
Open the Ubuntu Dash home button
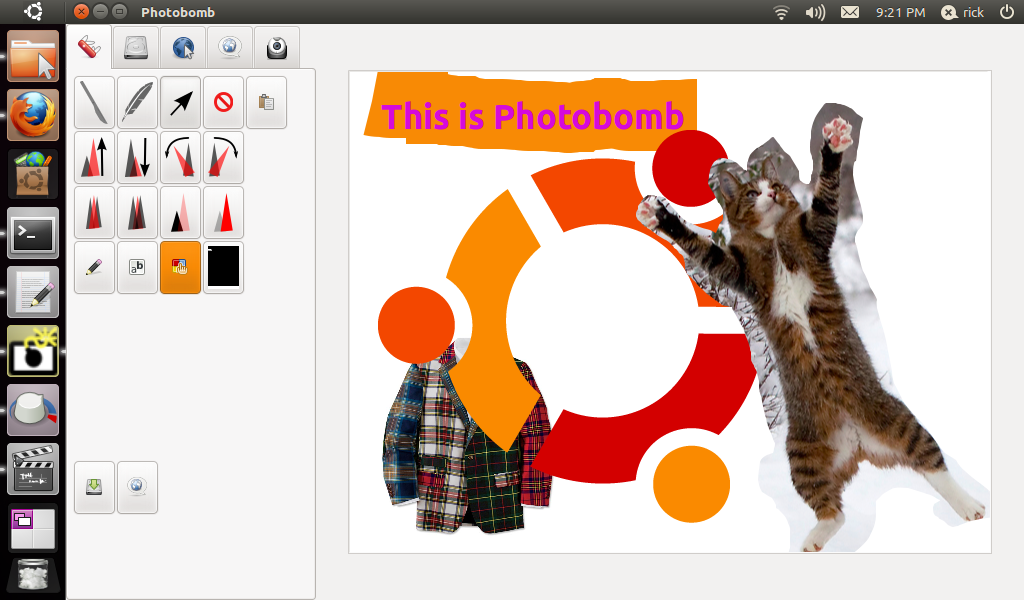[x=33, y=12]
